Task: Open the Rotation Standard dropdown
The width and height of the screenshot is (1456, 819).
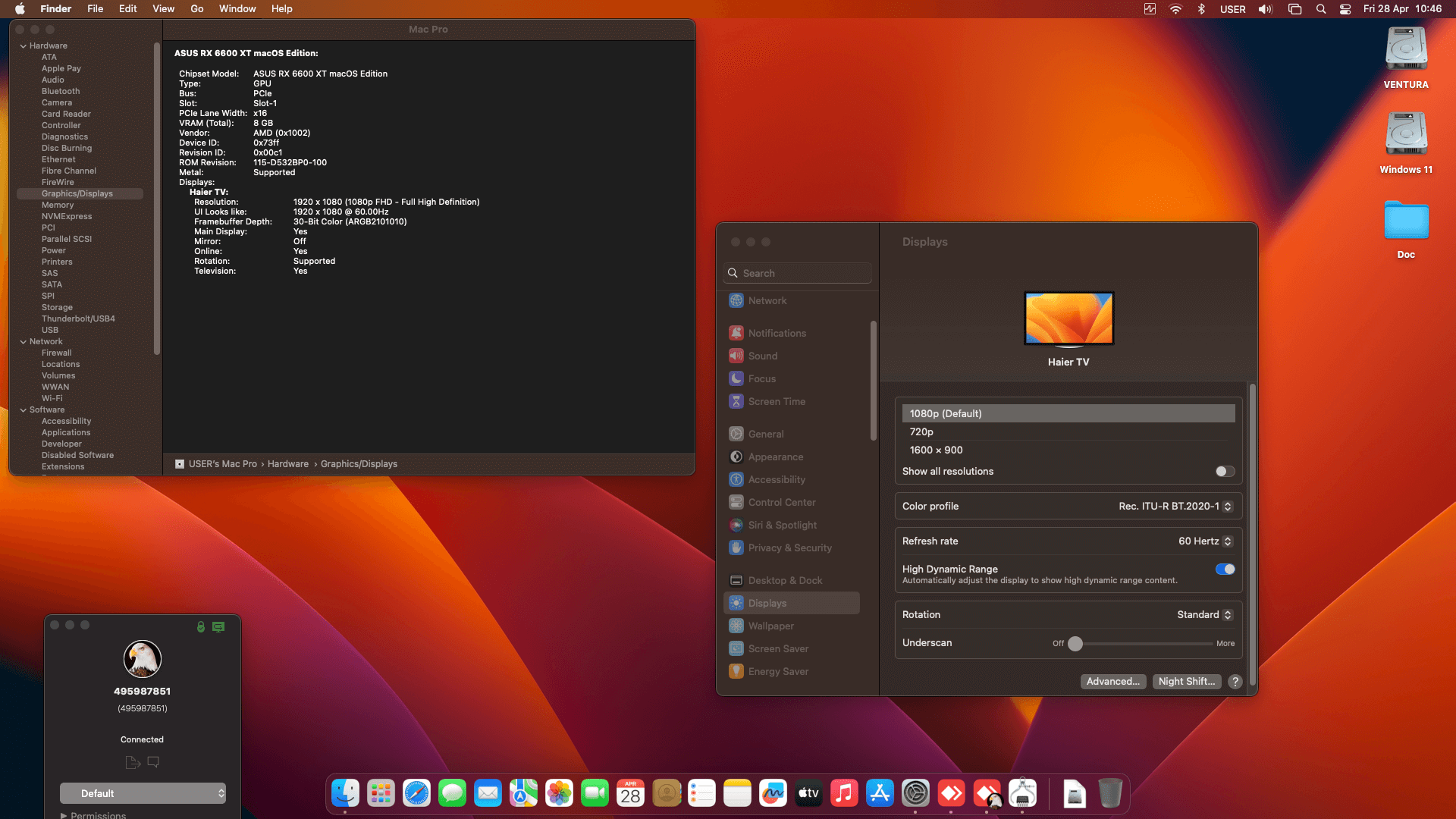Action: click(x=1205, y=614)
